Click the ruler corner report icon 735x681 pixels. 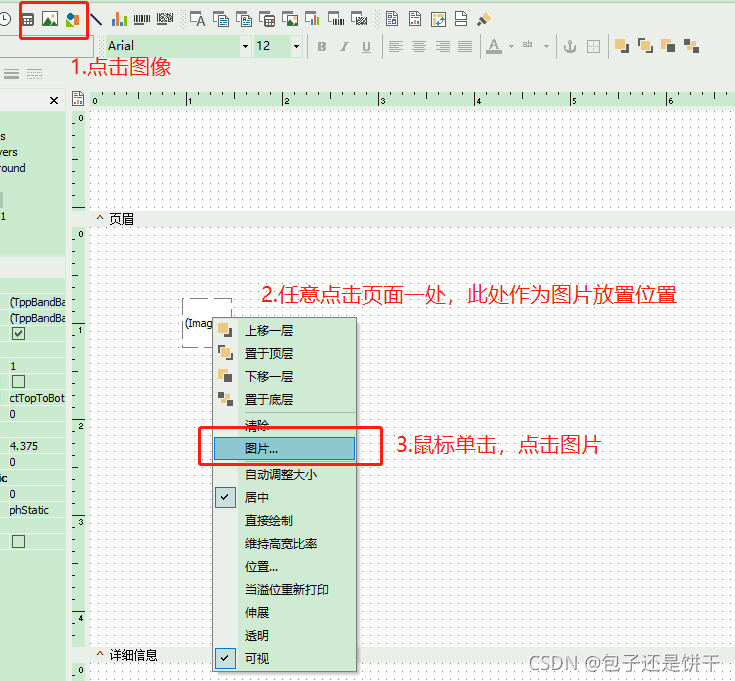click(x=78, y=98)
